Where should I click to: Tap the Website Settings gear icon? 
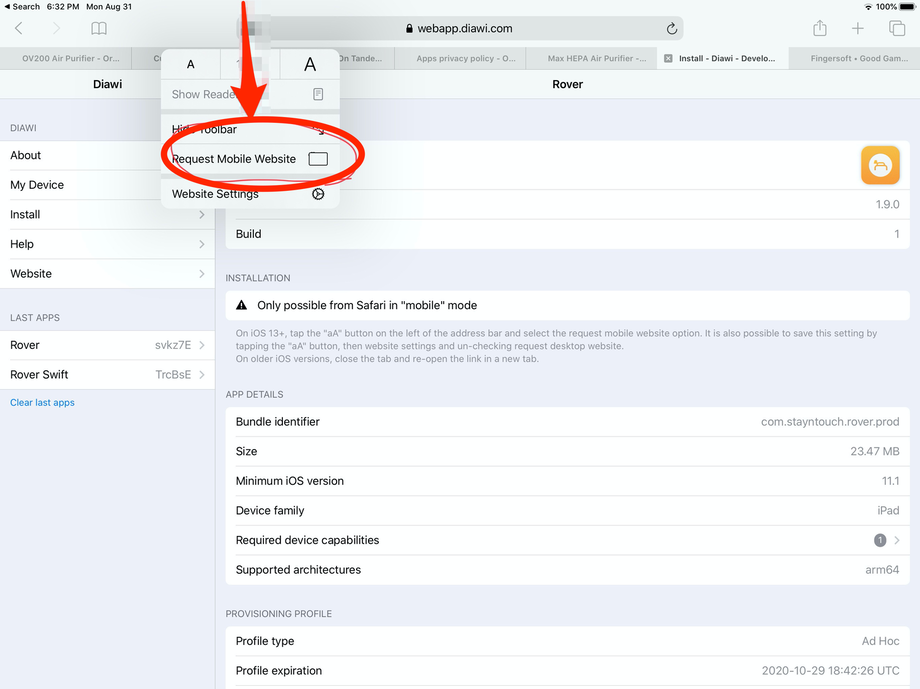318,194
